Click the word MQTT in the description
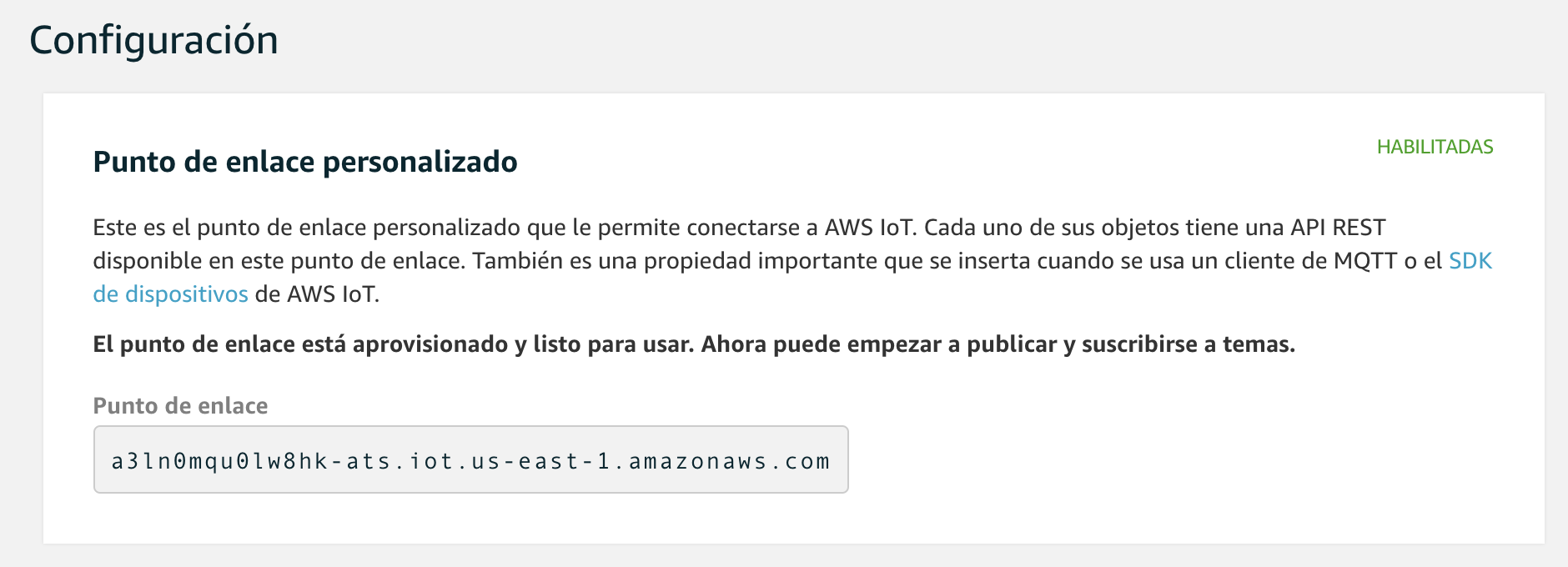The height and width of the screenshot is (567, 1568). [1364, 261]
